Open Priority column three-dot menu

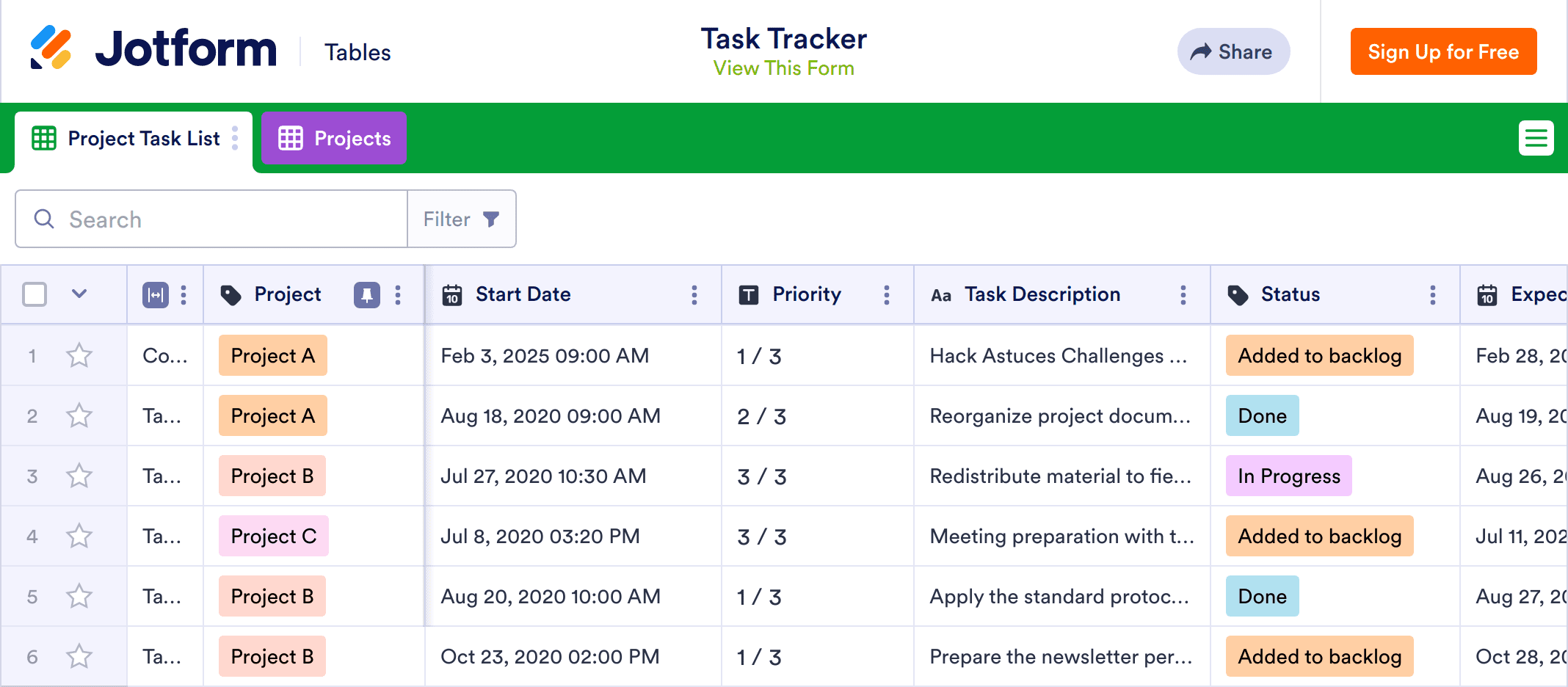pyautogui.click(x=886, y=295)
